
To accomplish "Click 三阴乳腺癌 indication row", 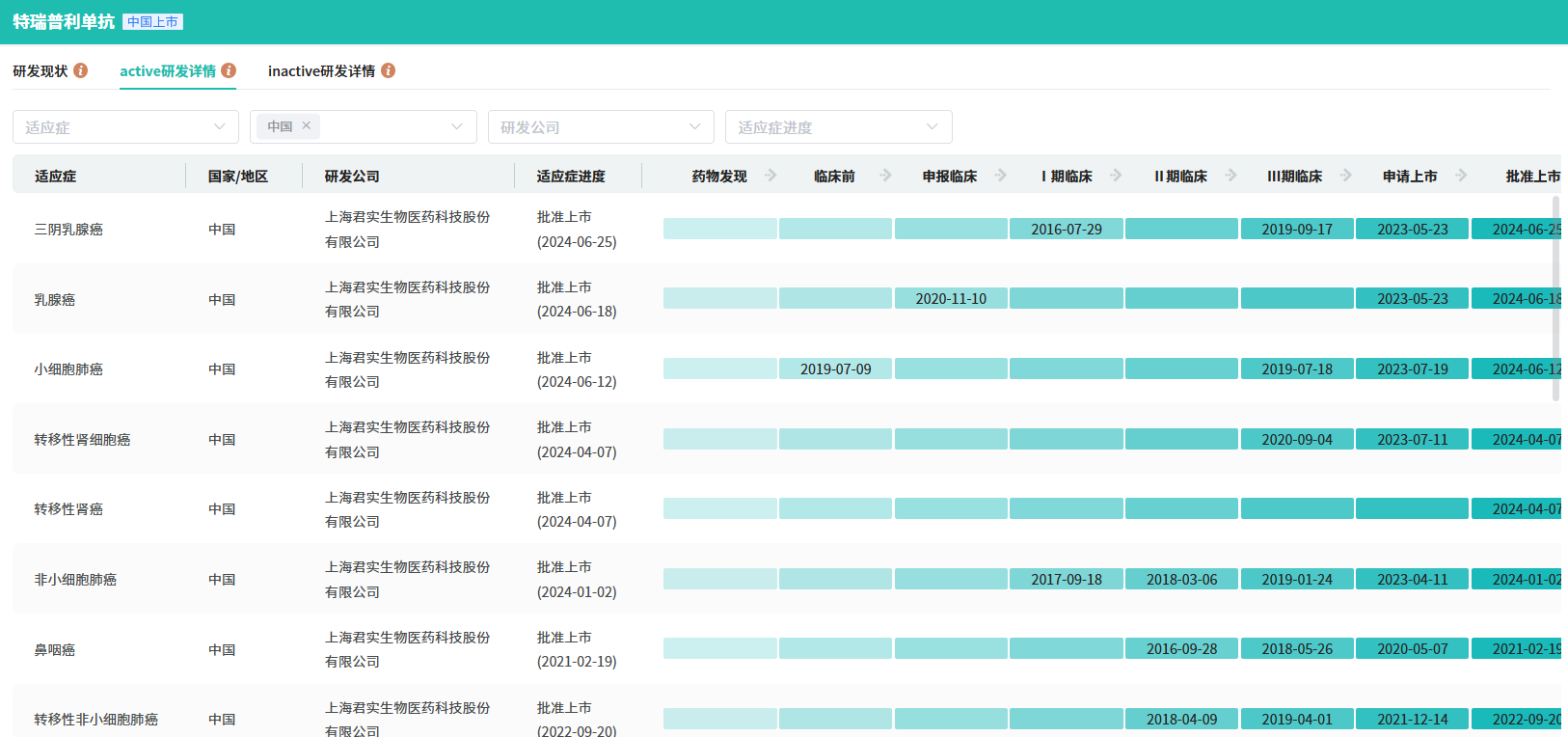I will (68, 230).
